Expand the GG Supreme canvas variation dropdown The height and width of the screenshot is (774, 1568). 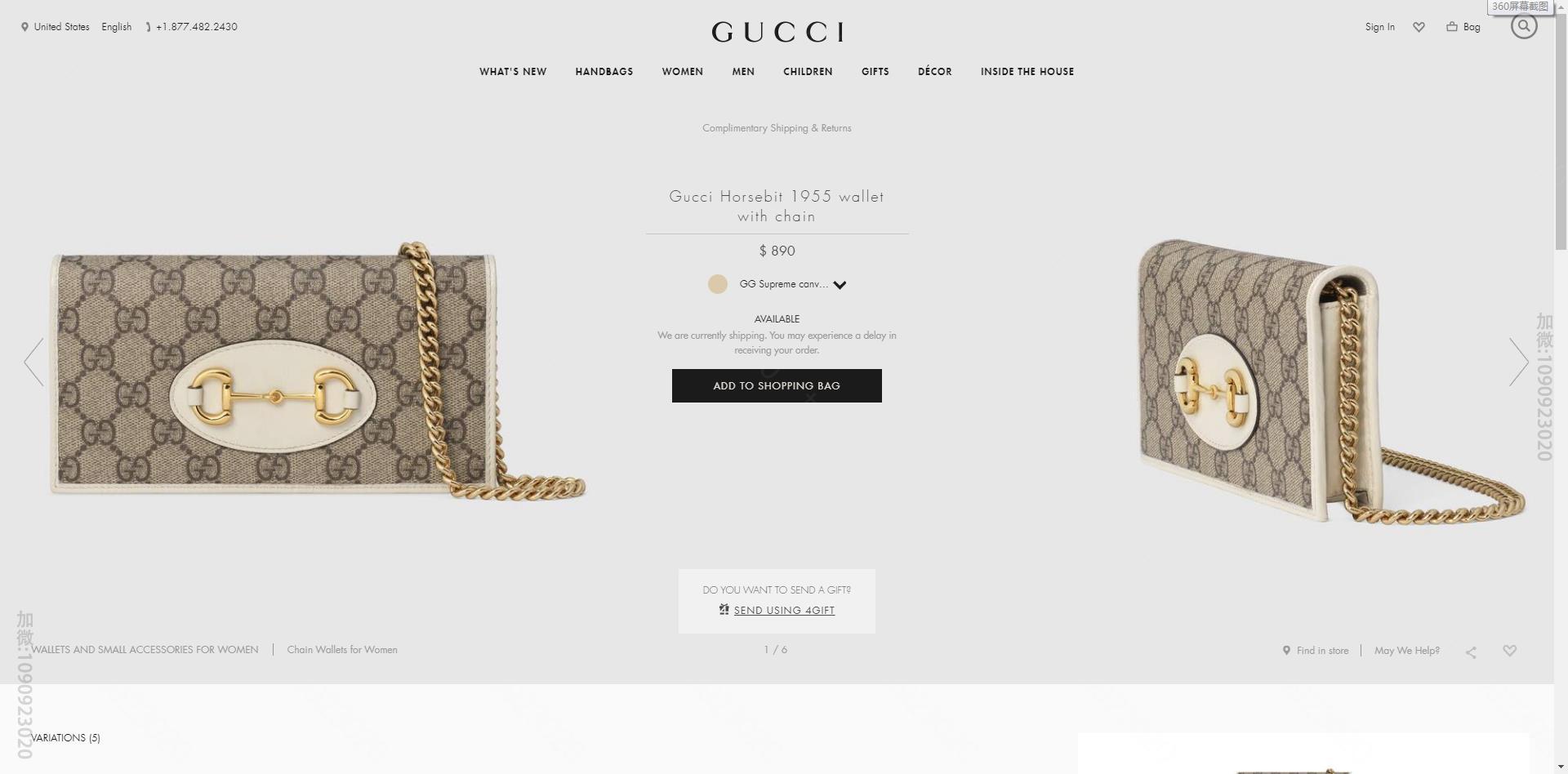click(x=840, y=285)
